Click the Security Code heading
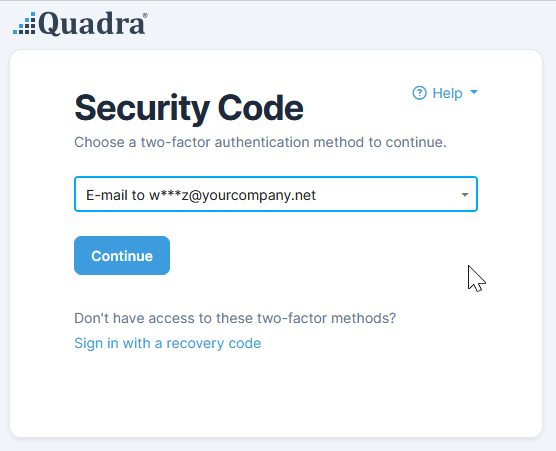 coord(189,108)
